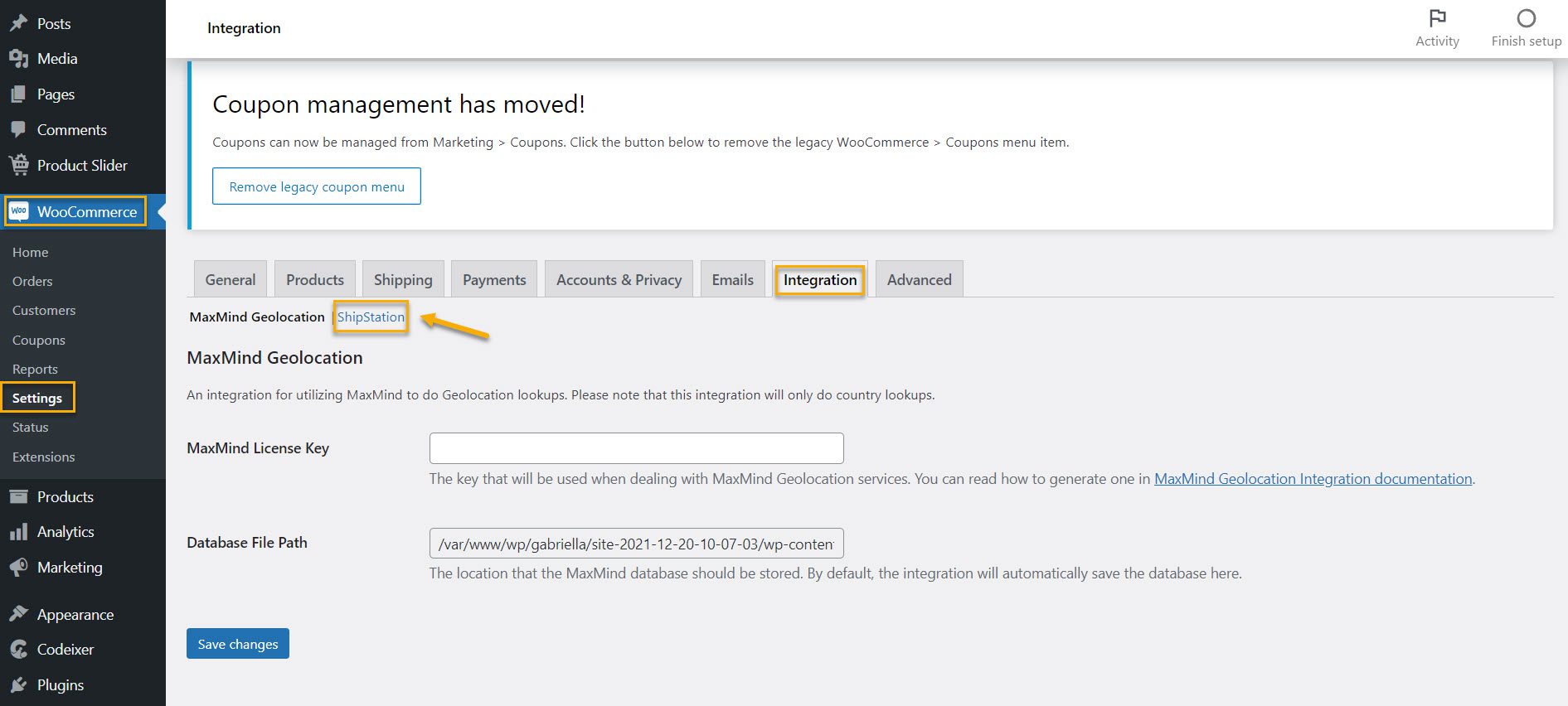The width and height of the screenshot is (1568, 706).
Task: Open the Customers submenu item
Action: tap(44, 311)
